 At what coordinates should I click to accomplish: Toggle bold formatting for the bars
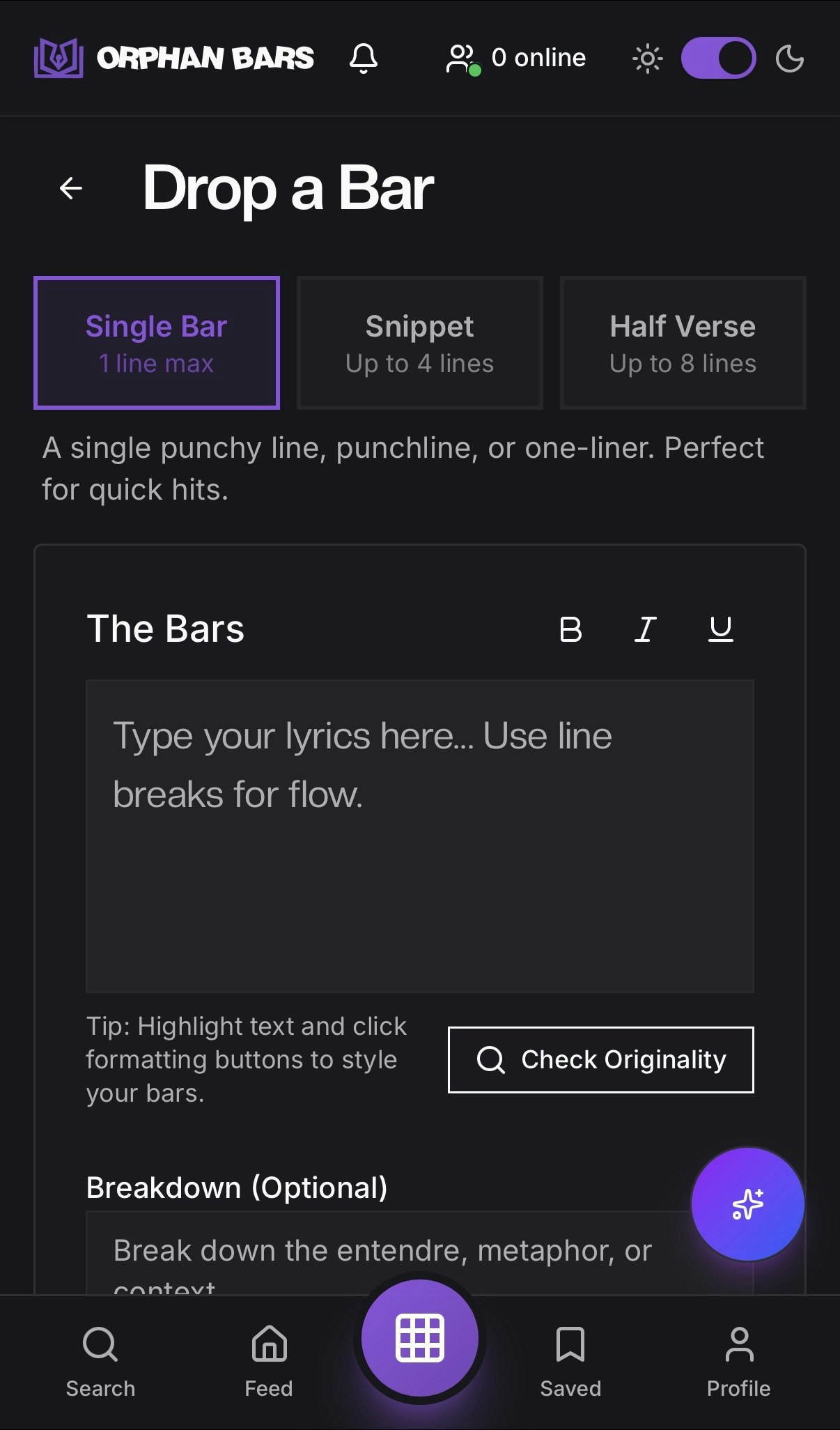coord(571,629)
